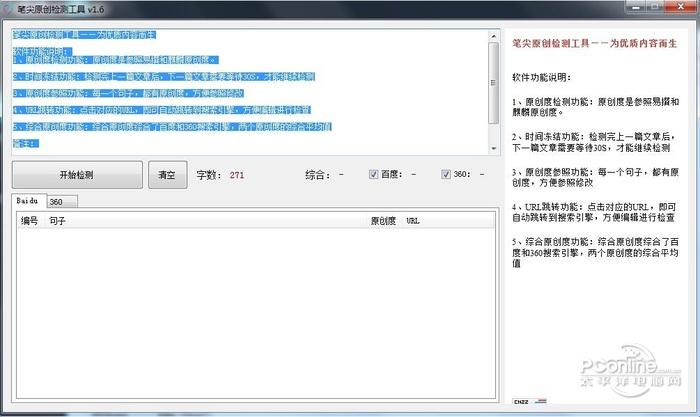The height and width of the screenshot is (417, 700).
Task: Switch to the 360 results tab
Action: pyautogui.click(x=62, y=202)
